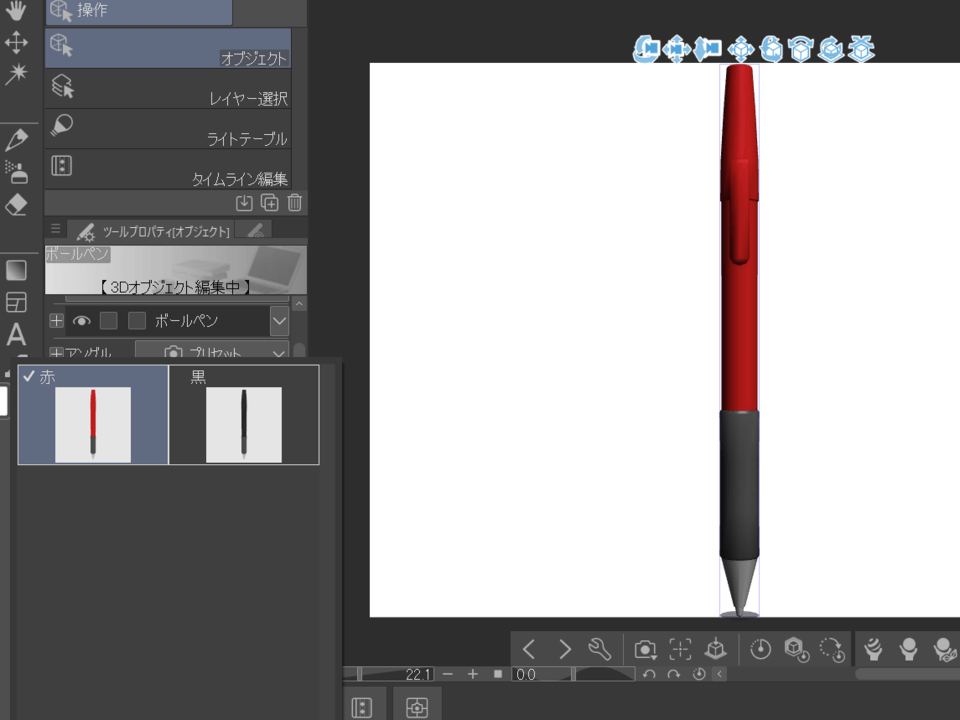Click the 22.1 zoom value control

[x=418, y=674]
